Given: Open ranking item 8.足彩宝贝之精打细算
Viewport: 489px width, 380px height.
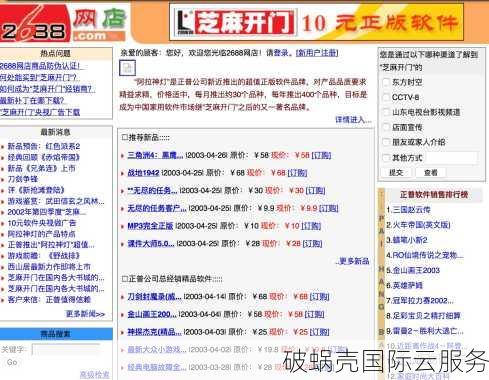Looking at the screenshot, I should tap(423, 316).
